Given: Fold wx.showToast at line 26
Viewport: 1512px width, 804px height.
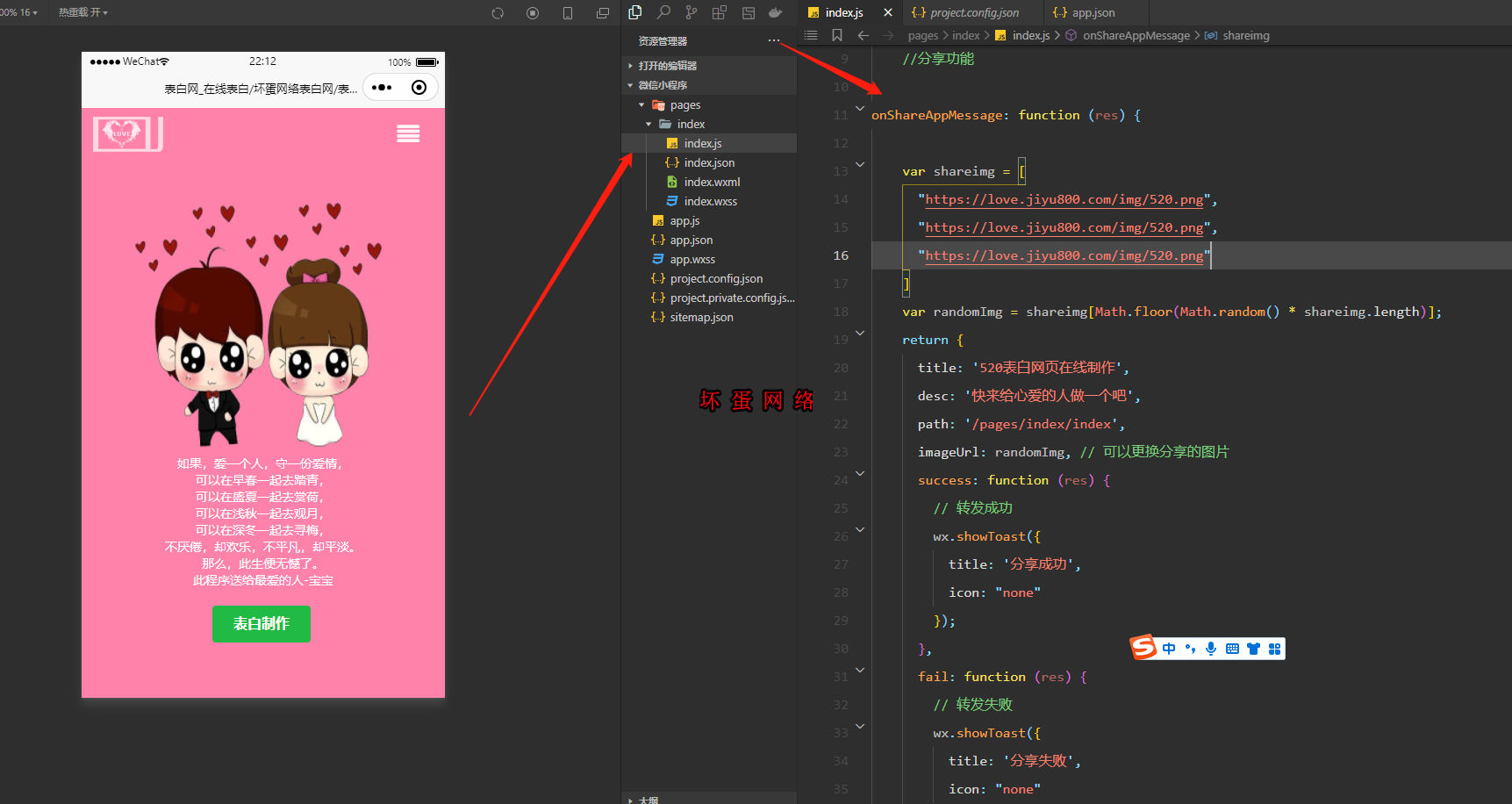Looking at the screenshot, I should click(x=860, y=529).
